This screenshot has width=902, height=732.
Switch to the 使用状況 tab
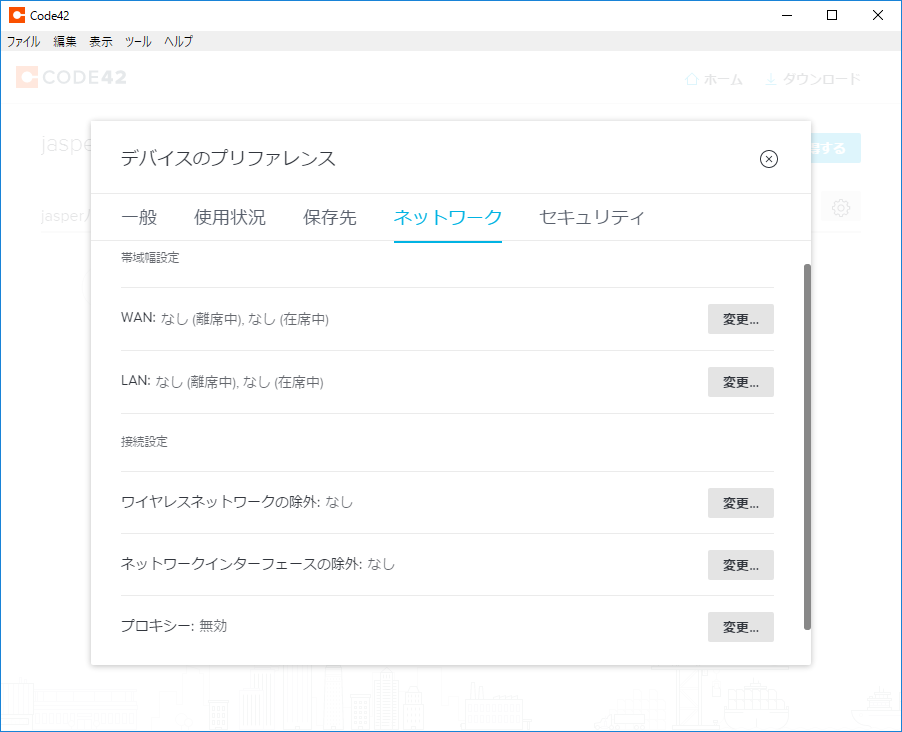[230, 217]
